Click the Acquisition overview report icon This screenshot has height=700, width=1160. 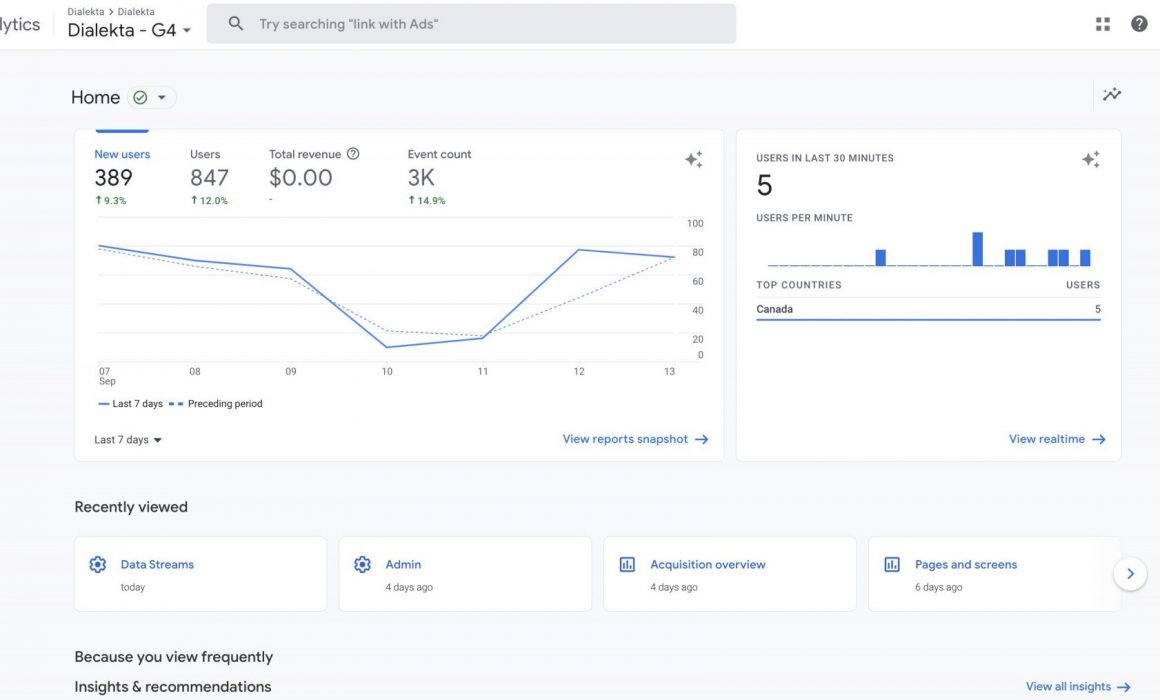click(x=627, y=564)
